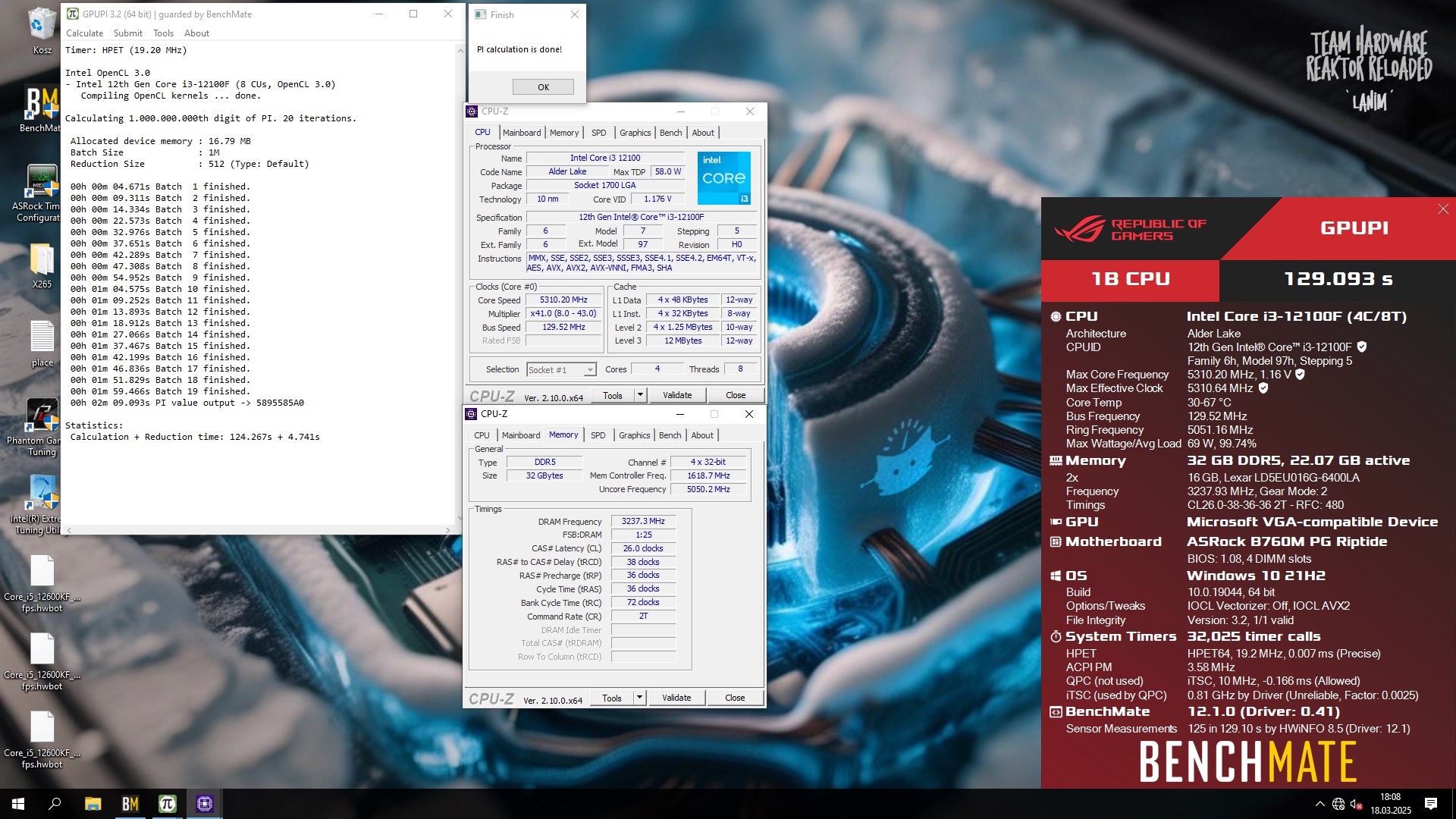
Task: Click the Windows Start button
Action: point(18,804)
